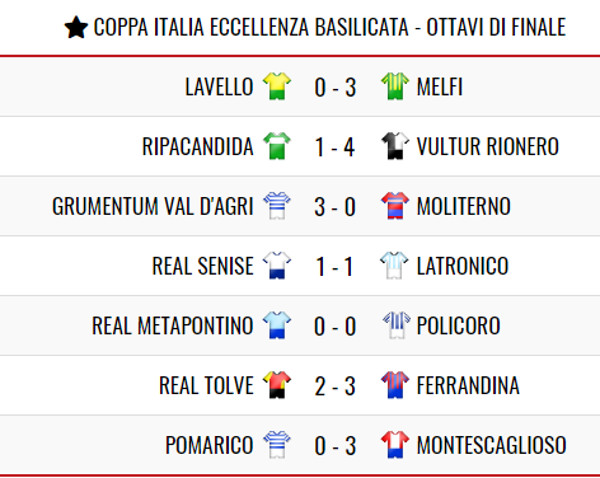Open the Real Senise team link
Image resolution: width=600 pixels, height=478 pixels.
click(x=203, y=266)
